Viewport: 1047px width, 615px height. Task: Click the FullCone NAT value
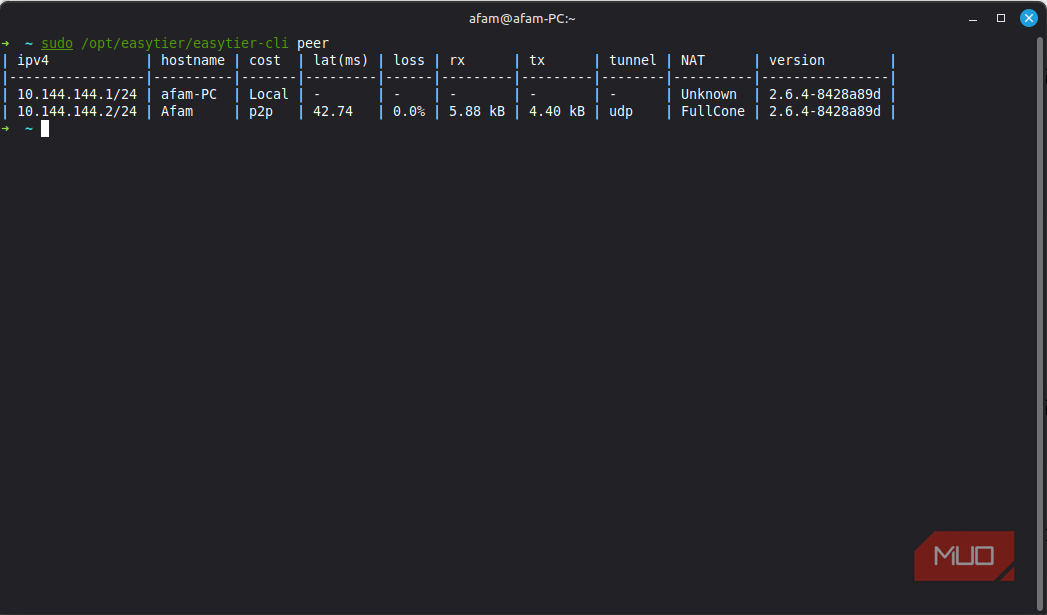pos(712,112)
